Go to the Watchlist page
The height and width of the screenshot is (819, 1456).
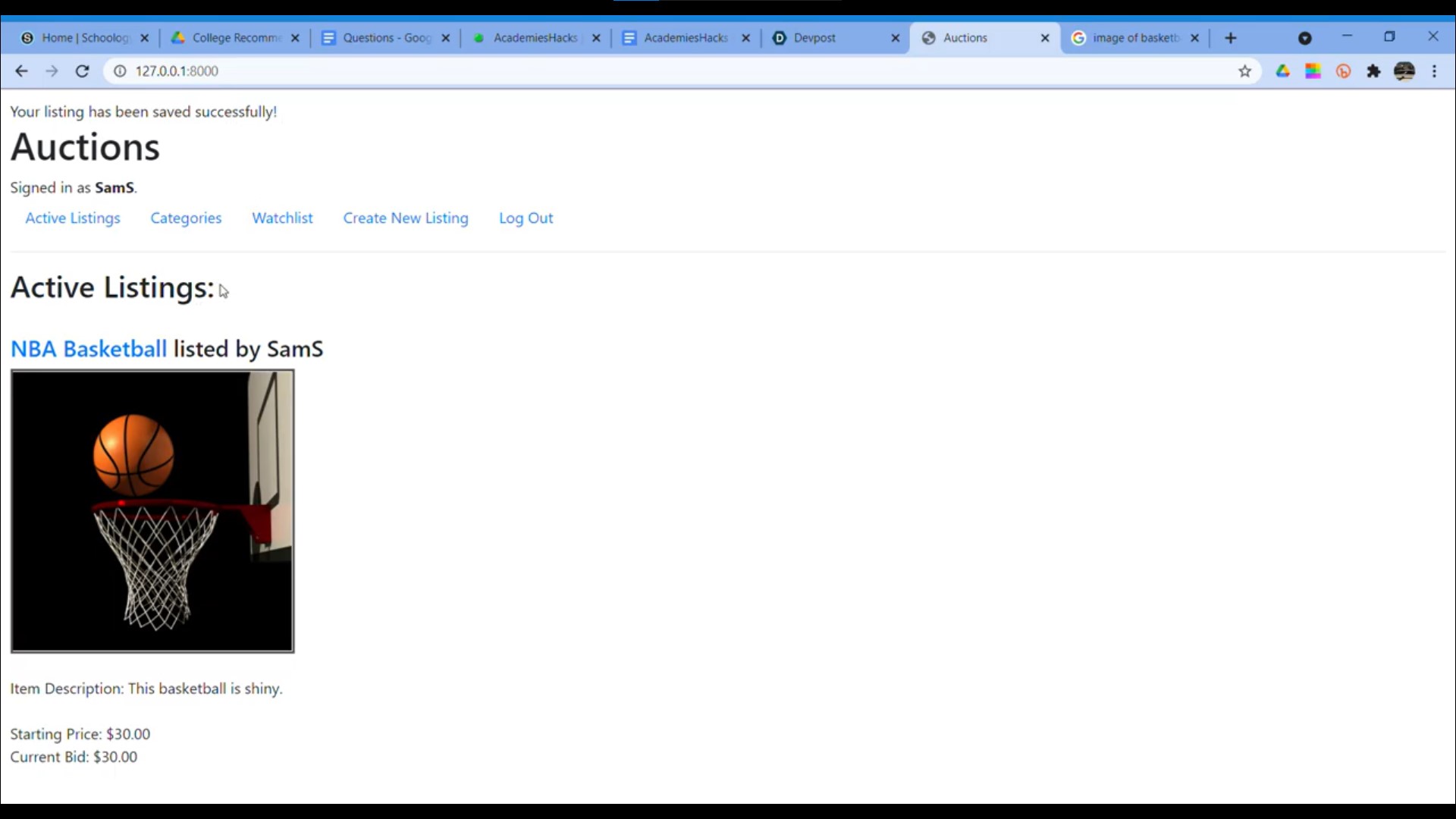point(282,218)
